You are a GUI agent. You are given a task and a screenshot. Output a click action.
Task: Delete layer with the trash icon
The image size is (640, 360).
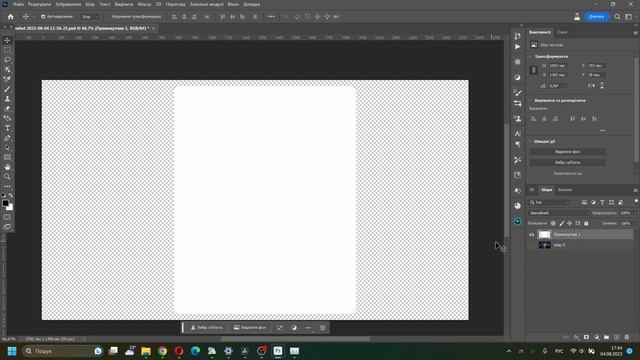627,337
